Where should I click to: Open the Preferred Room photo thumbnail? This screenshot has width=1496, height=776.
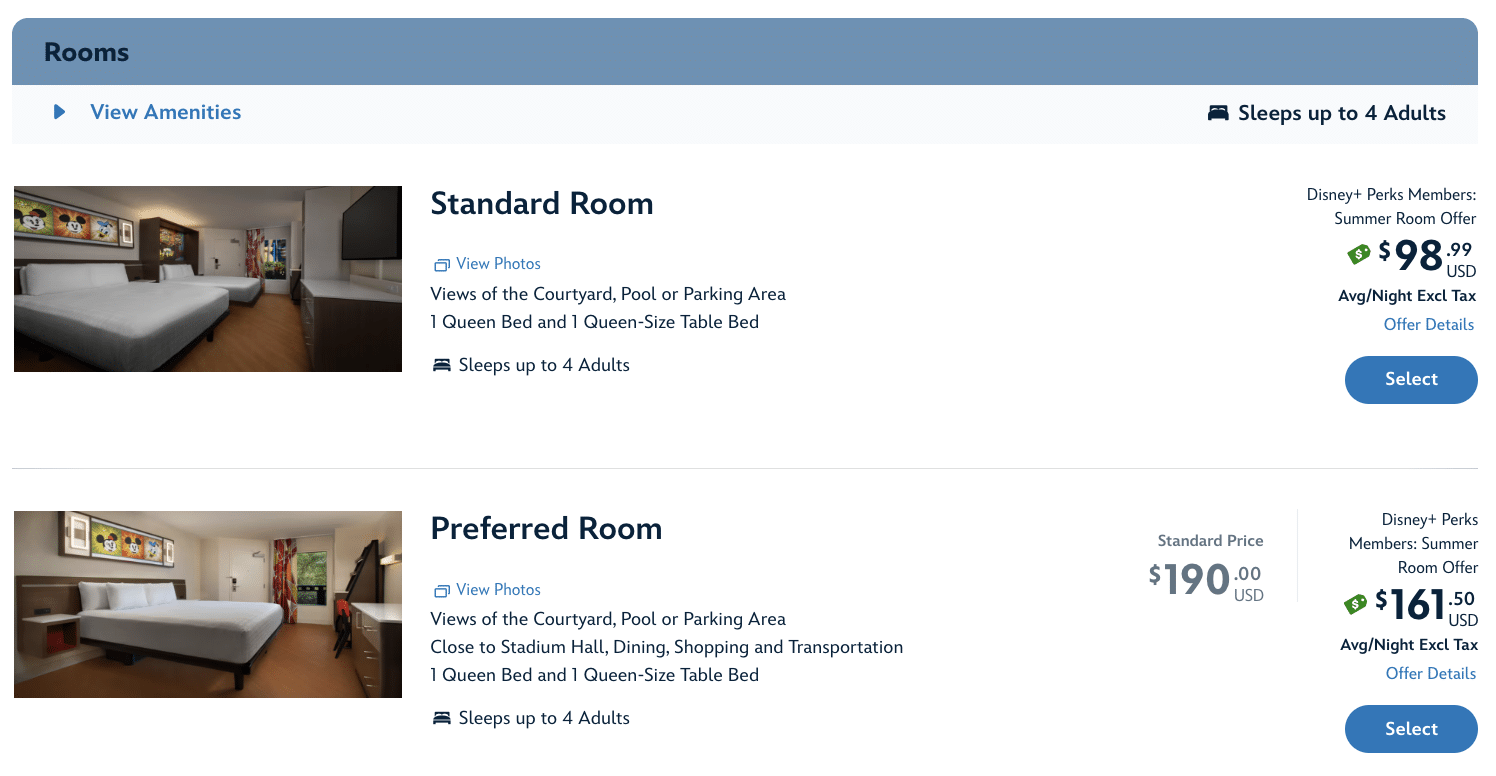coord(208,604)
